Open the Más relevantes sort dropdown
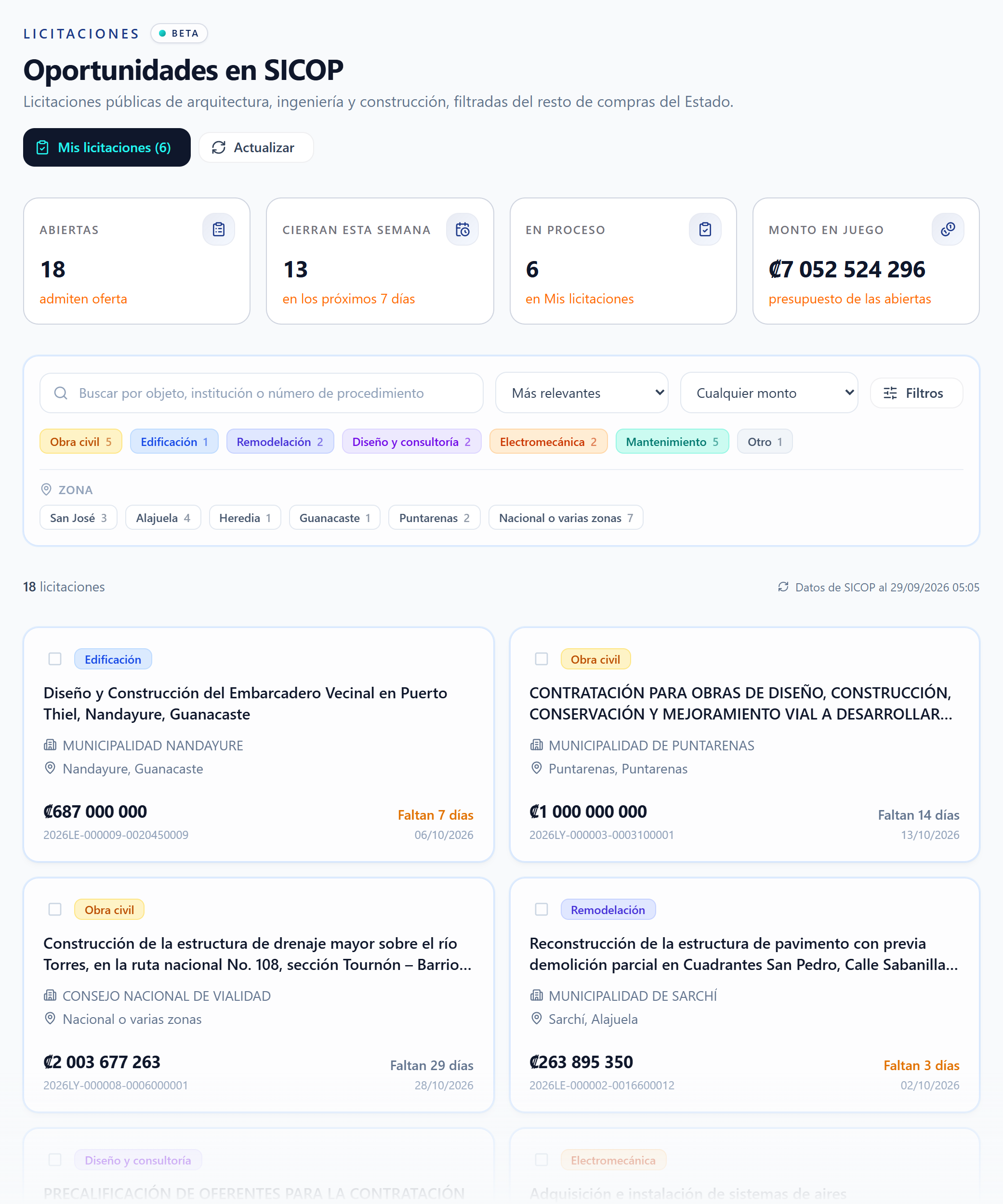 pos(581,393)
